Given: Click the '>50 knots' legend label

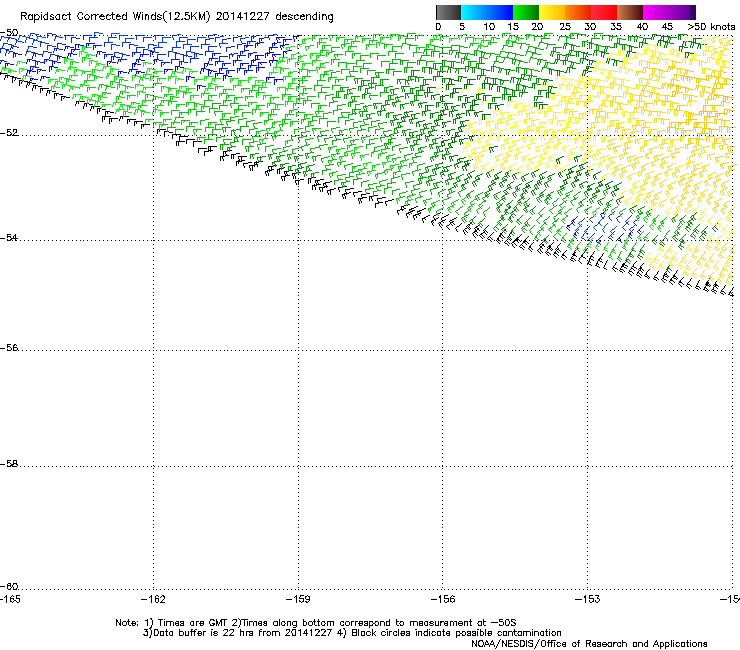Looking at the screenshot, I should [711, 27].
